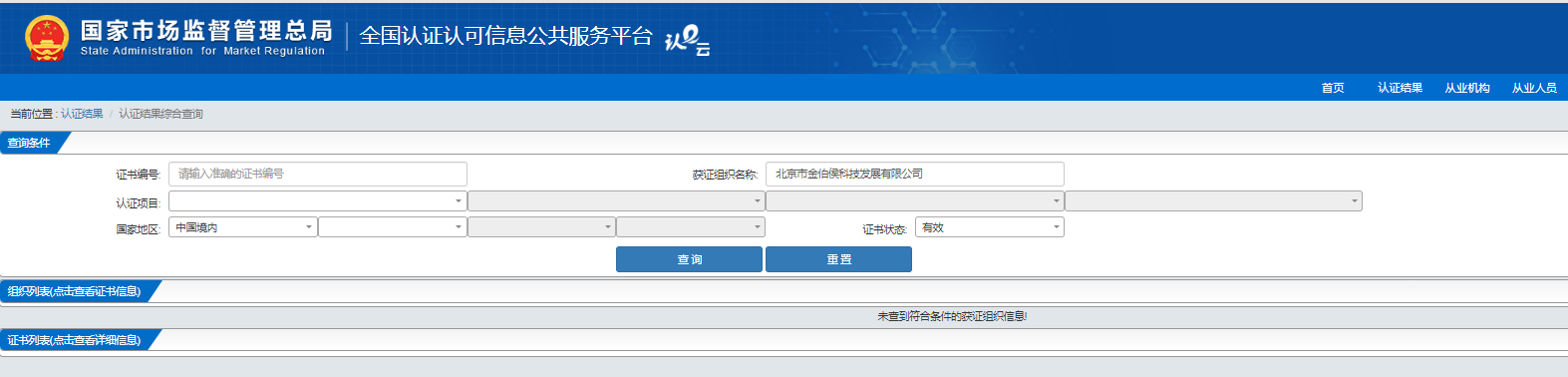Follow the 认证结果 breadcrumb link

tap(82, 114)
